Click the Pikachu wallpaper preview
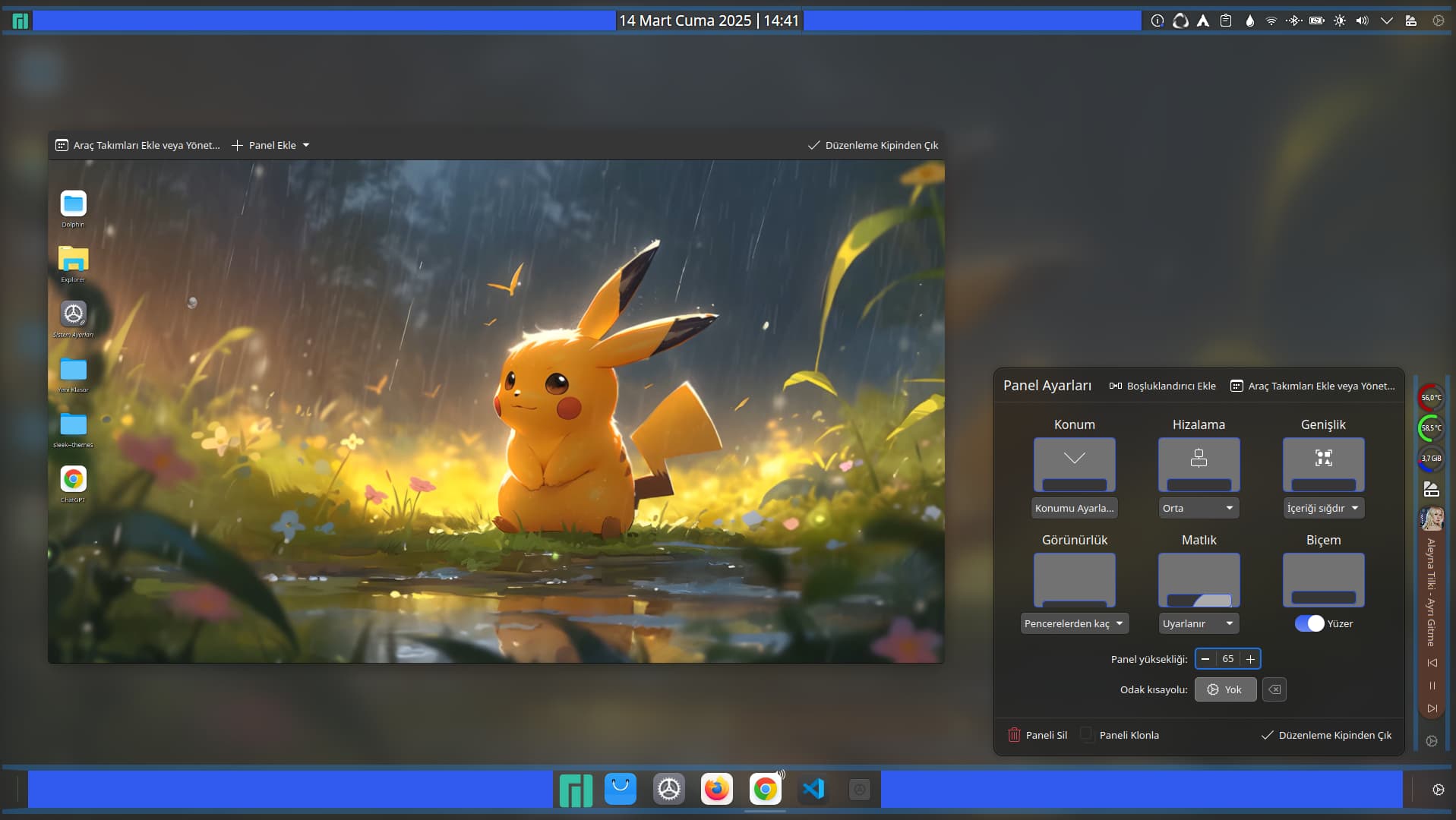The image size is (1456, 820). 496,411
